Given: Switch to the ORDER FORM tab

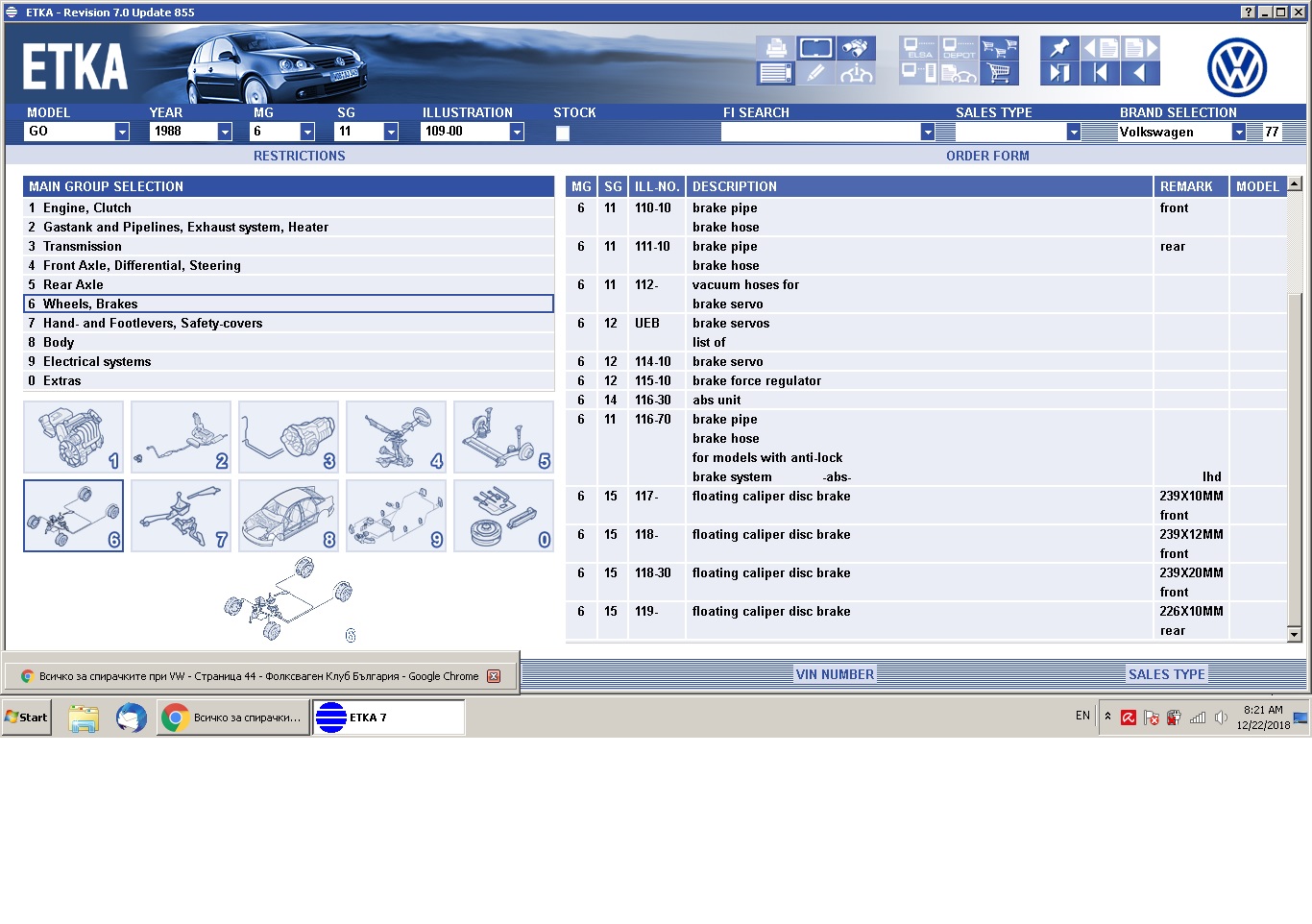Looking at the screenshot, I should tap(986, 156).
